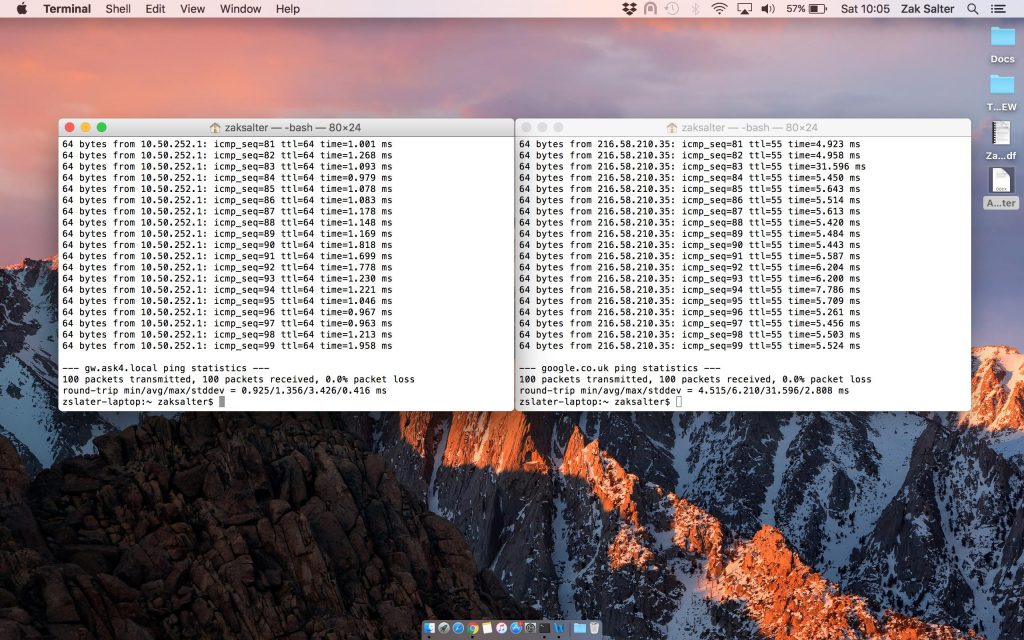Open the black-and-white circular app in Dock
This screenshot has height=640, width=1024.
tap(530, 628)
